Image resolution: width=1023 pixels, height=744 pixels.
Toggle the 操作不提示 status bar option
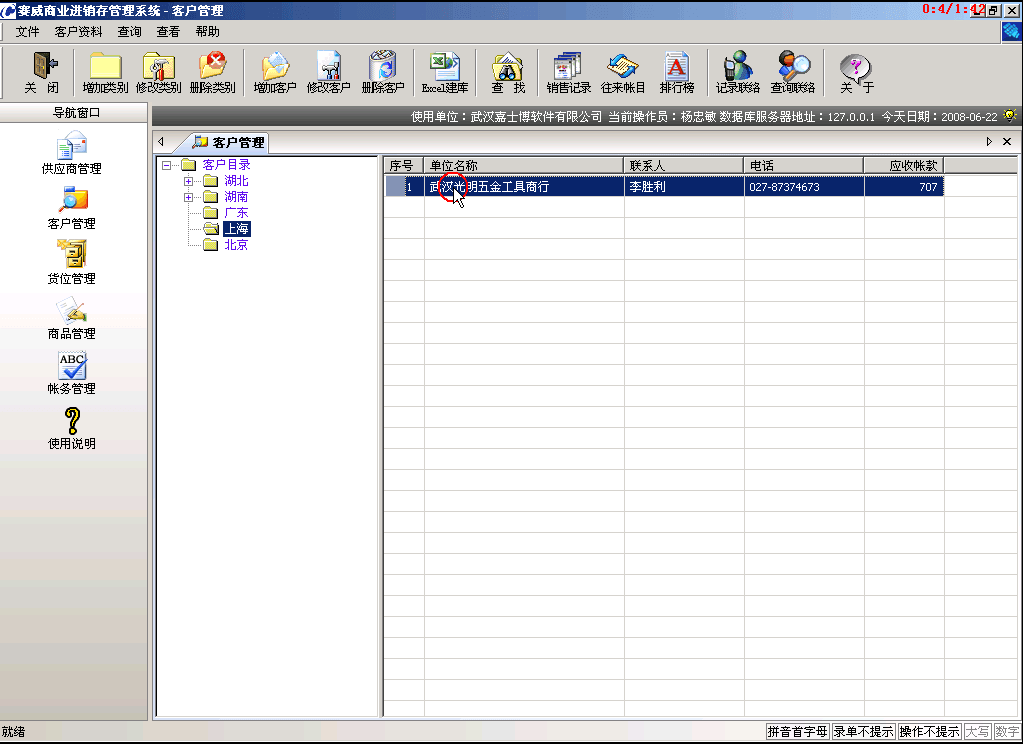[929, 732]
